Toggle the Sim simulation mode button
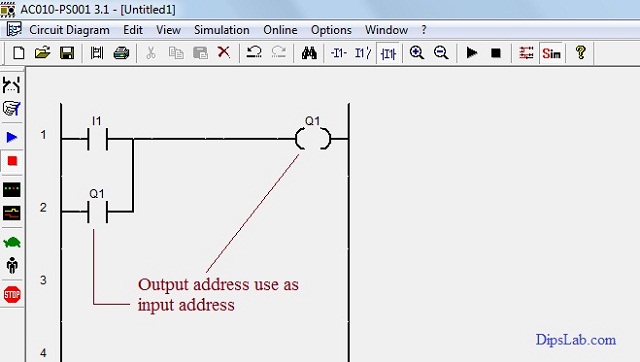 pos(551,53)
